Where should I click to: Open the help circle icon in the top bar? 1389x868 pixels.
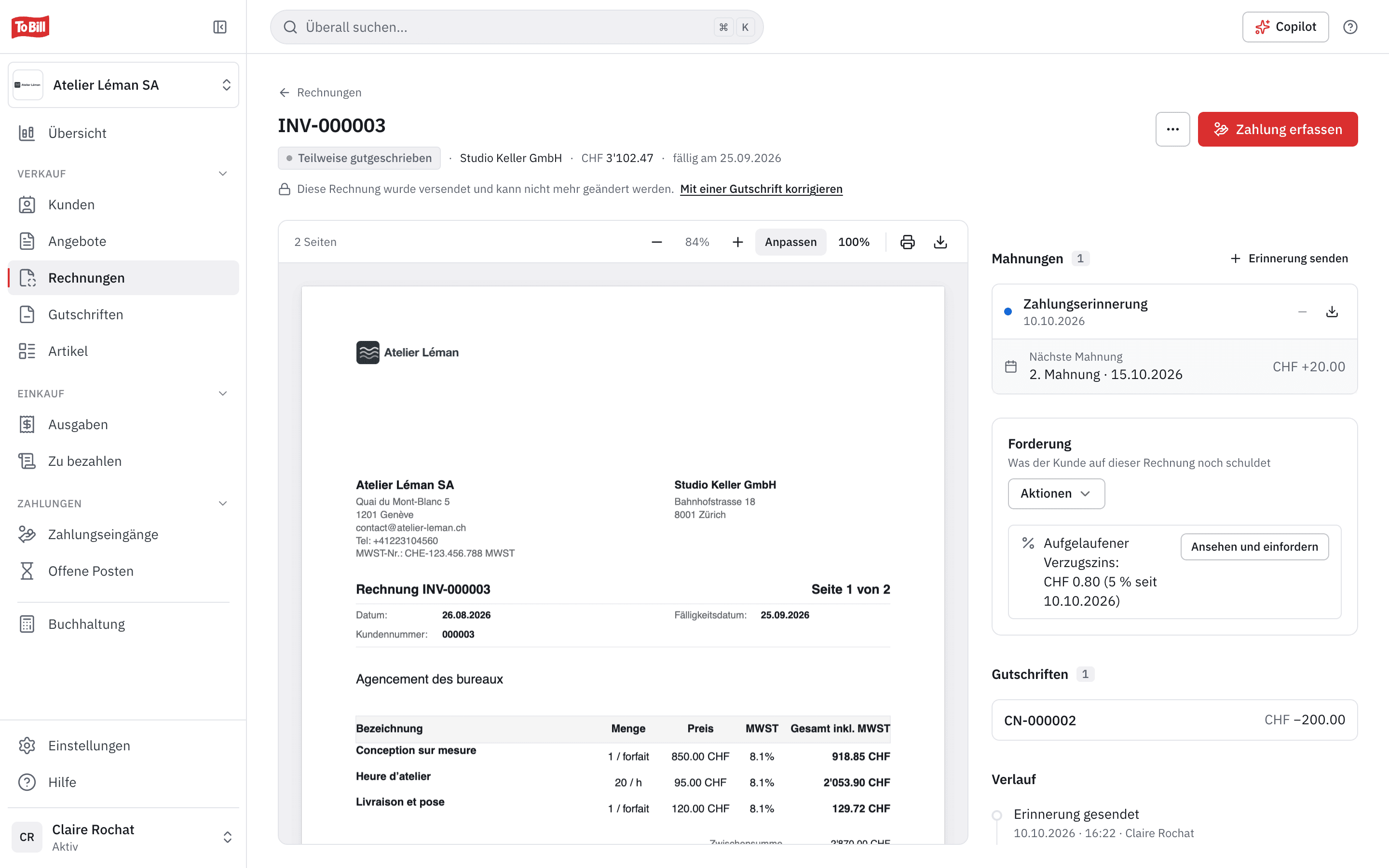(x=1350, y=27)
